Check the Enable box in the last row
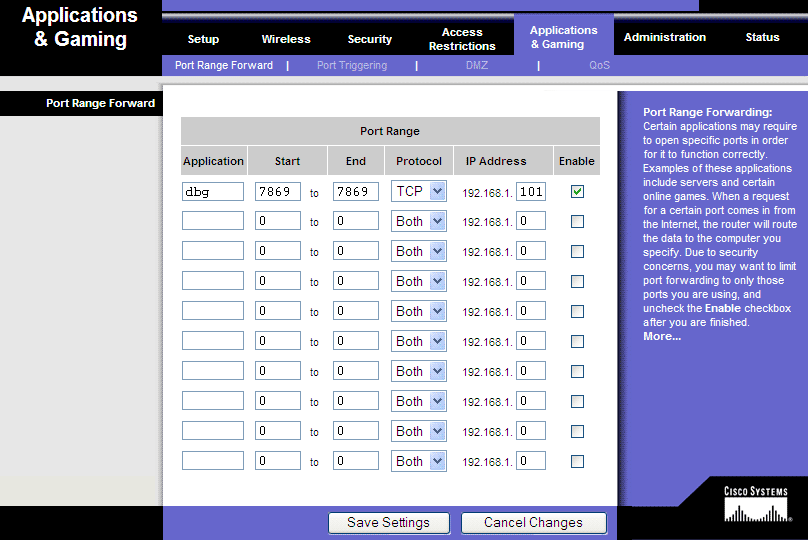 point(577,461)
